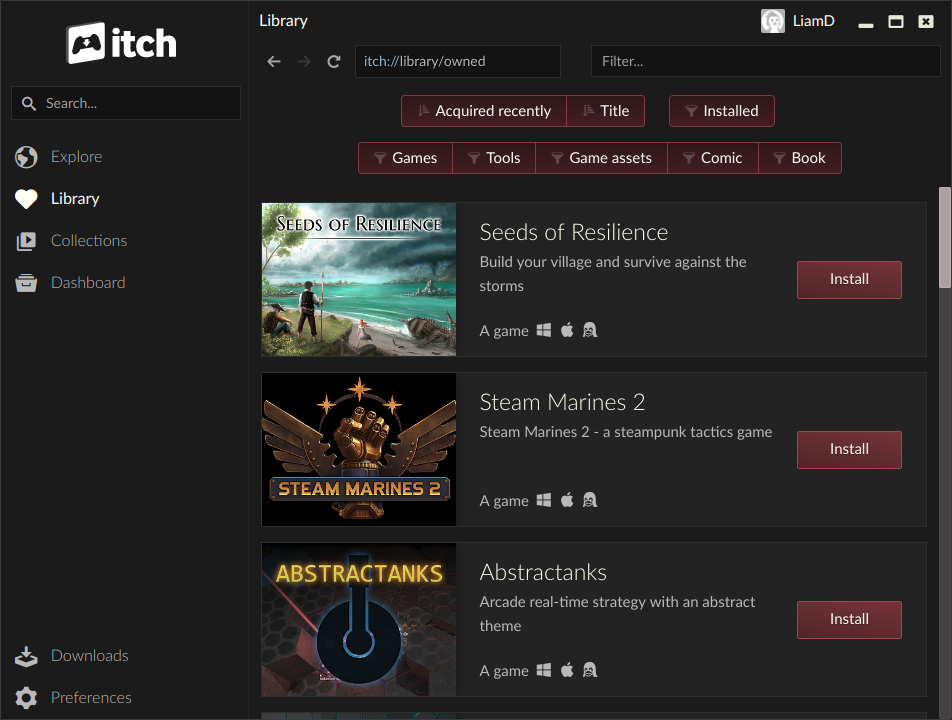Reload the library page
This screenshot has height=720, width=952.
click(333, 61)
